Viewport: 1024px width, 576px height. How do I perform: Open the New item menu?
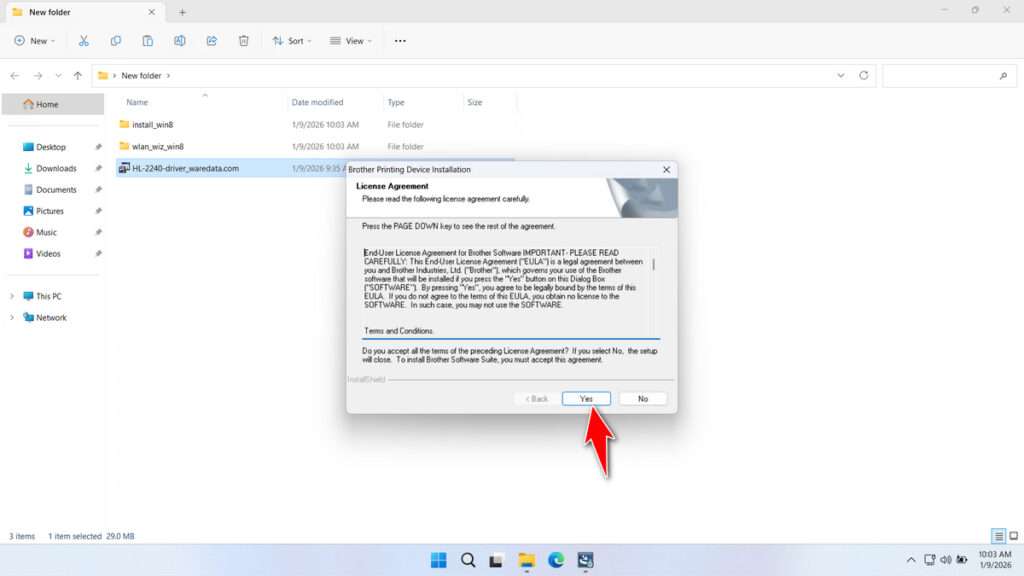(34, 41)
